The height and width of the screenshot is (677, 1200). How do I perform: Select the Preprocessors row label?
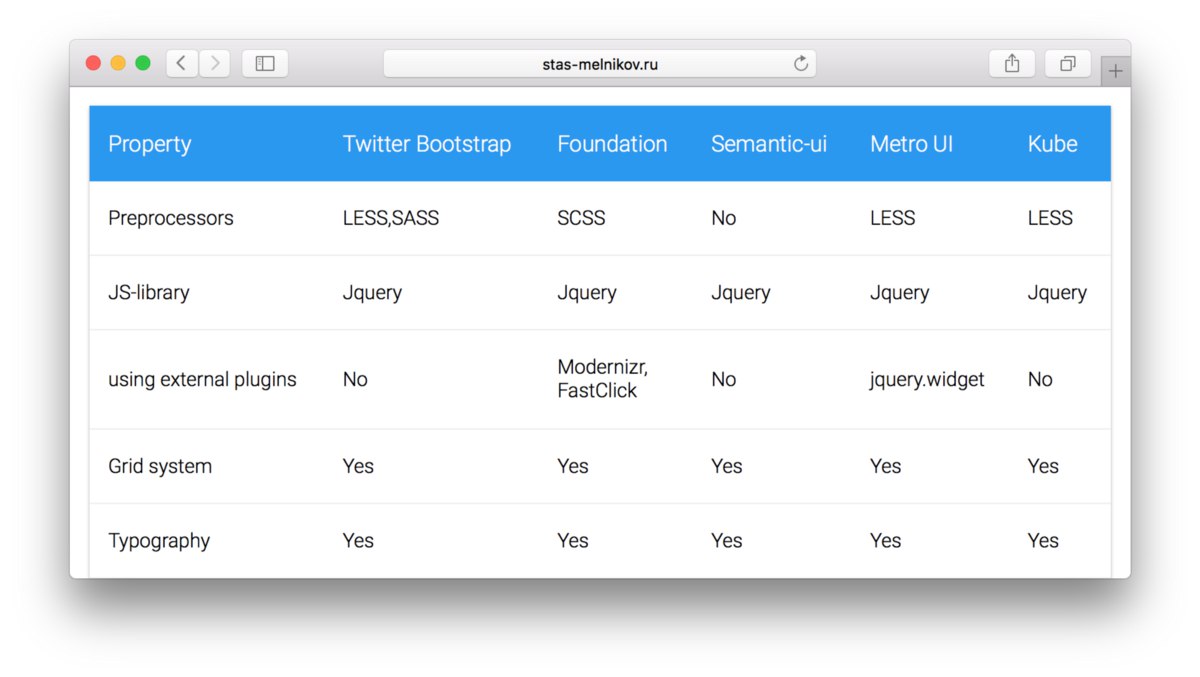(x=171, y=218)
